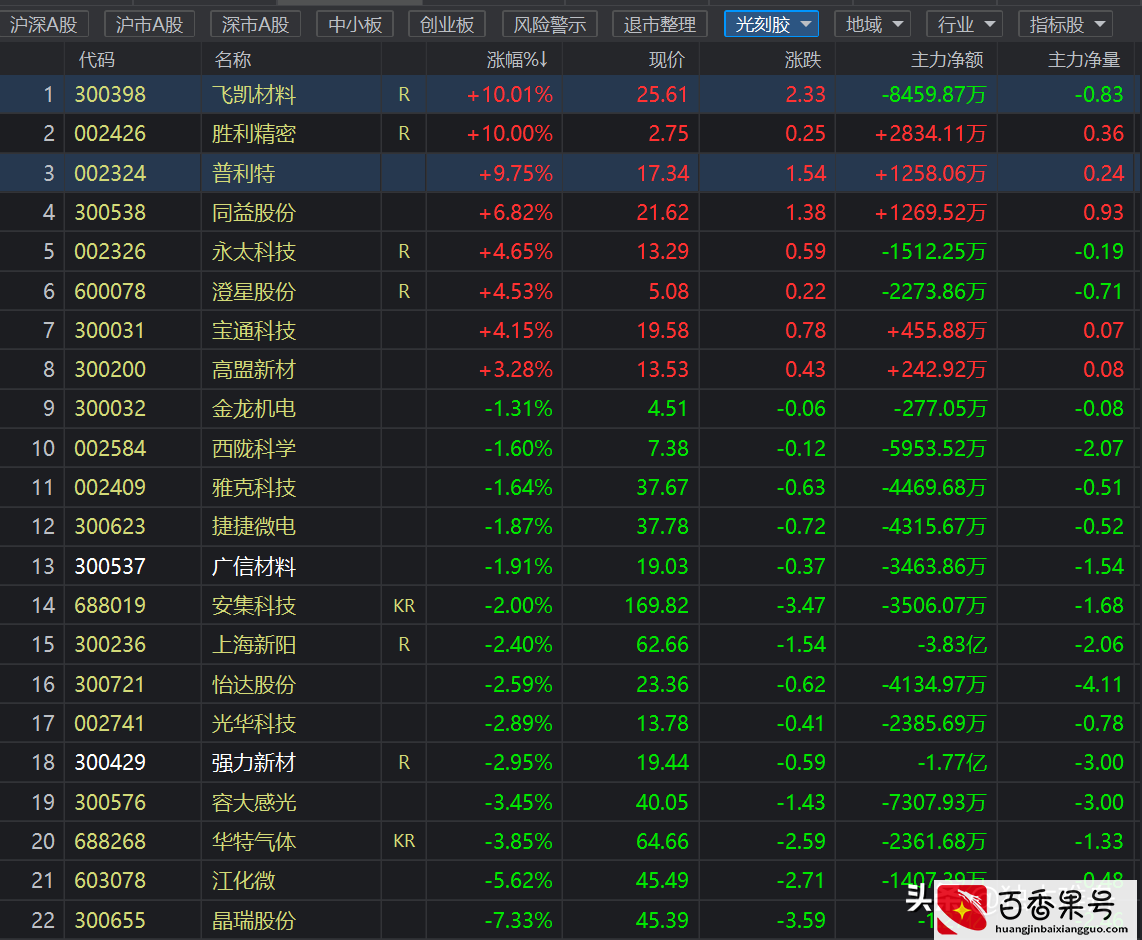Select stock 强力新材 name
Viewport: 1142px width, 940px height.
coord(253,762)
